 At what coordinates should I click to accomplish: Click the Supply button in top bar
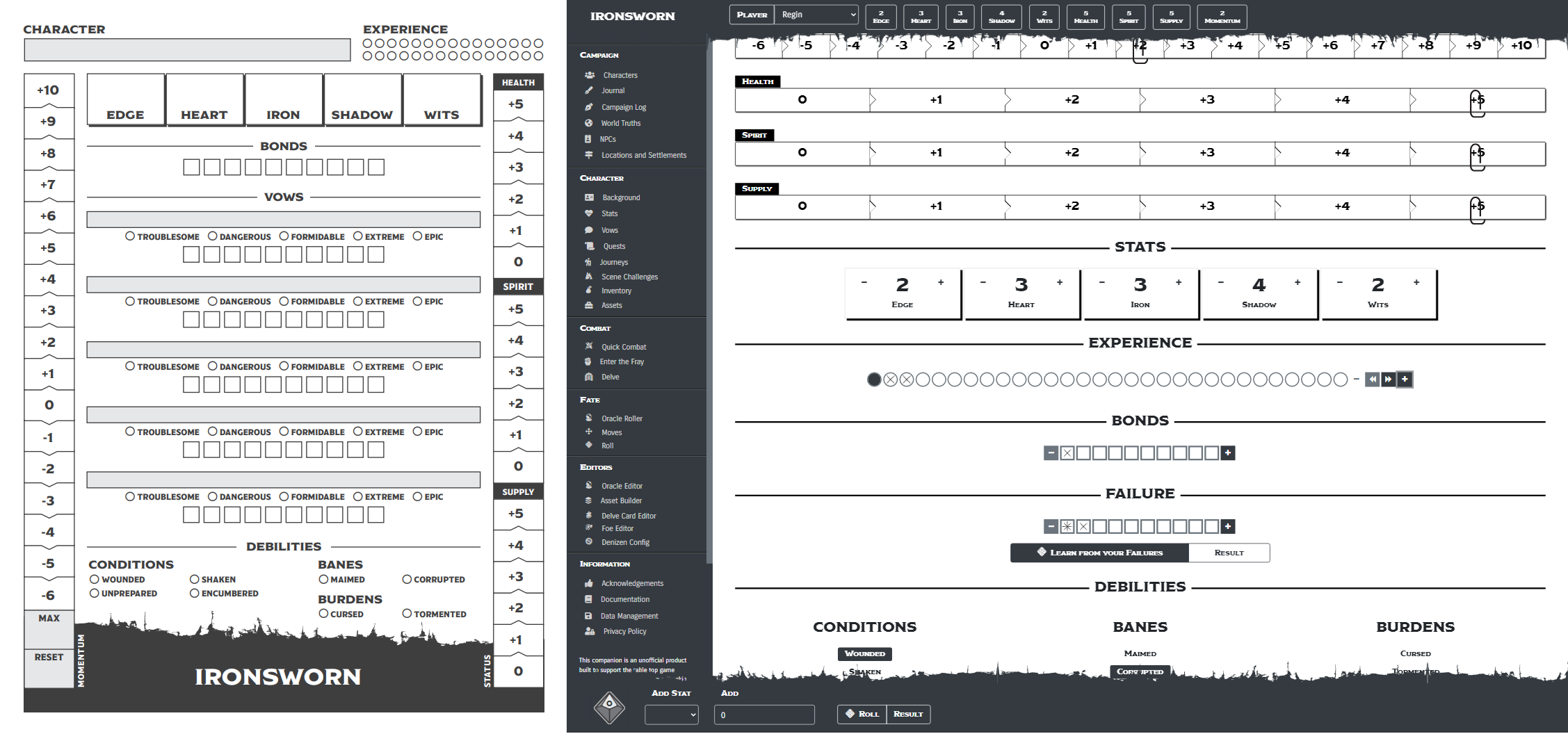1171,17
